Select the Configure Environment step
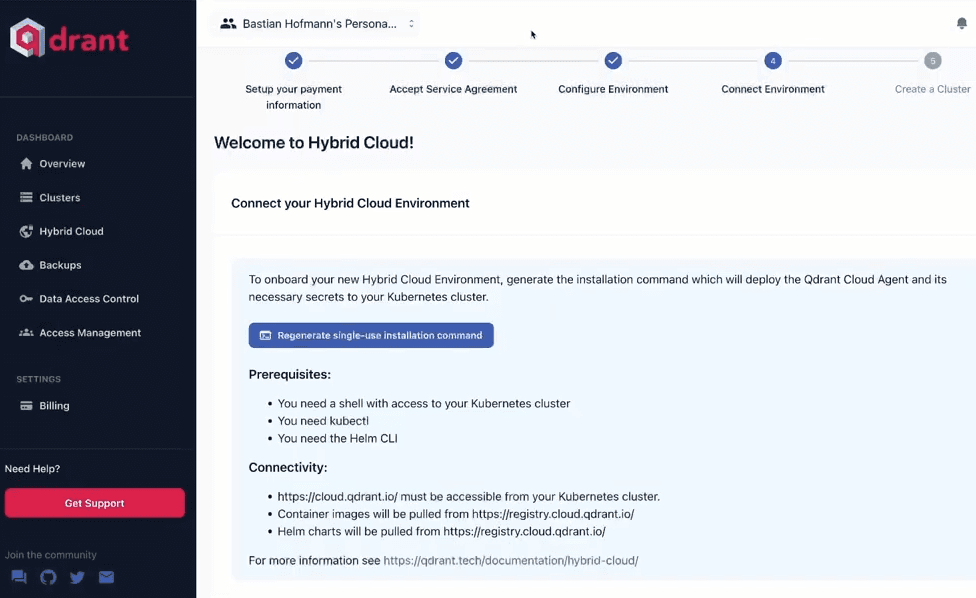 click(x=613, y=61)
